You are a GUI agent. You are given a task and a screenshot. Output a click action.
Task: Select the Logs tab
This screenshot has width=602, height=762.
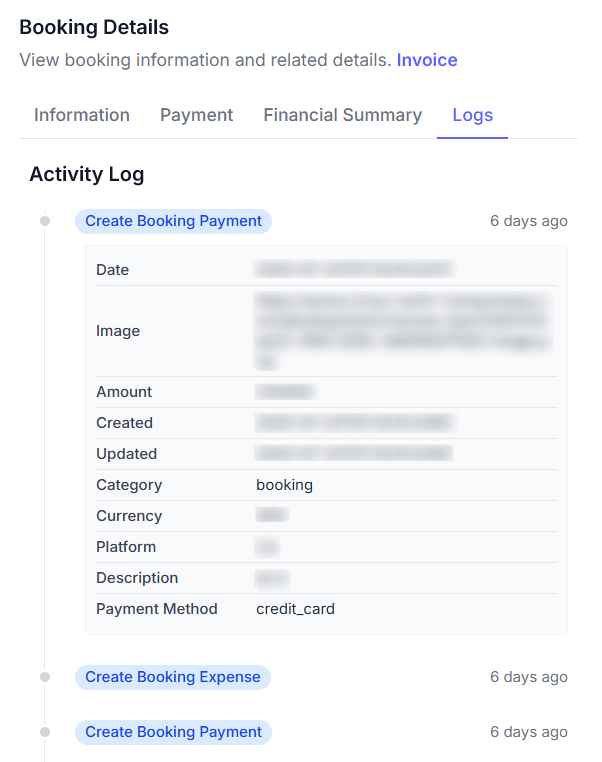click(x=472, y=115)
